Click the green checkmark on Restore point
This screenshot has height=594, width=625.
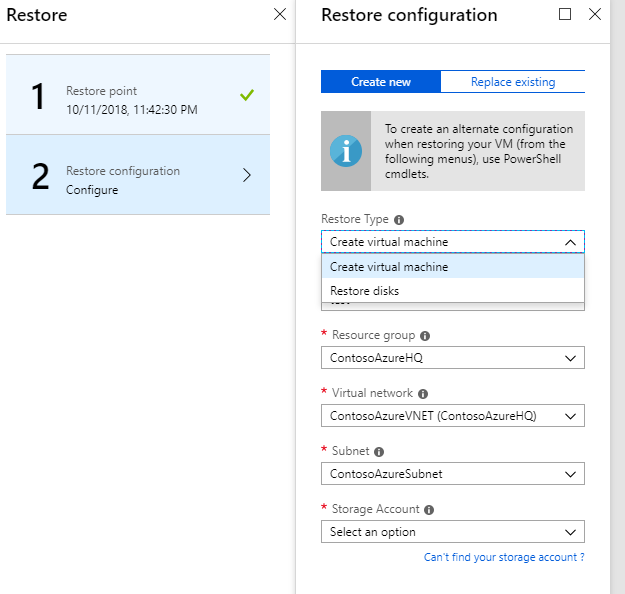click(247, 95)
